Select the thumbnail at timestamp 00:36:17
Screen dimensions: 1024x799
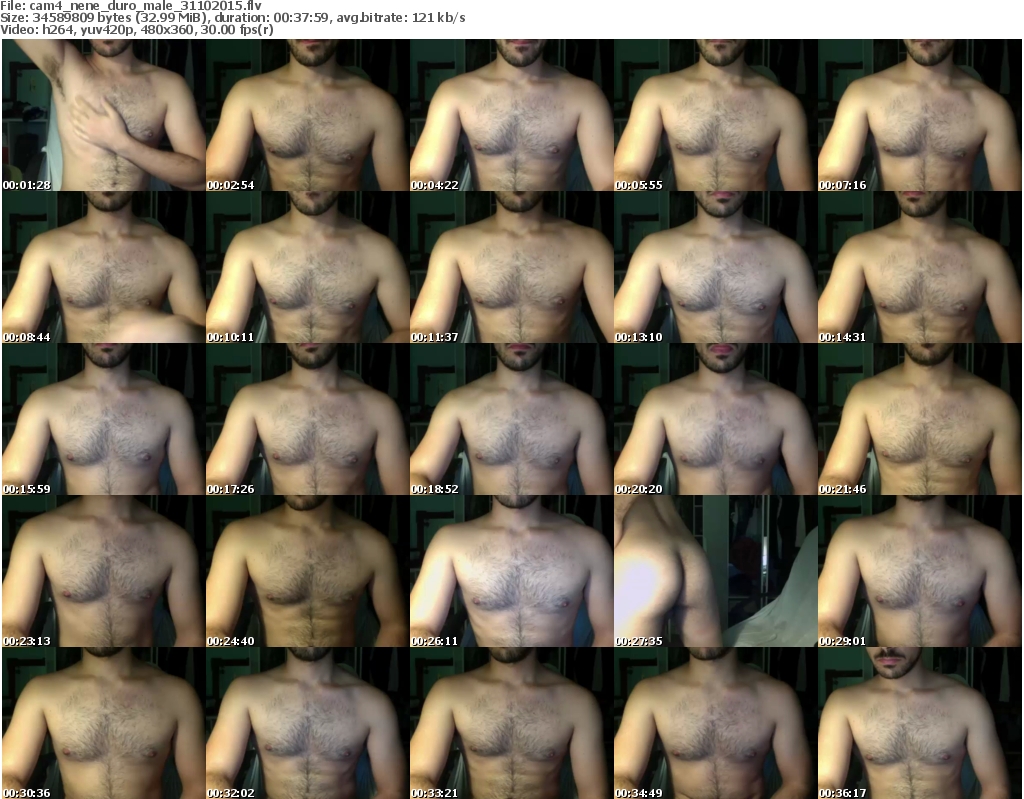tap(920, 723)
